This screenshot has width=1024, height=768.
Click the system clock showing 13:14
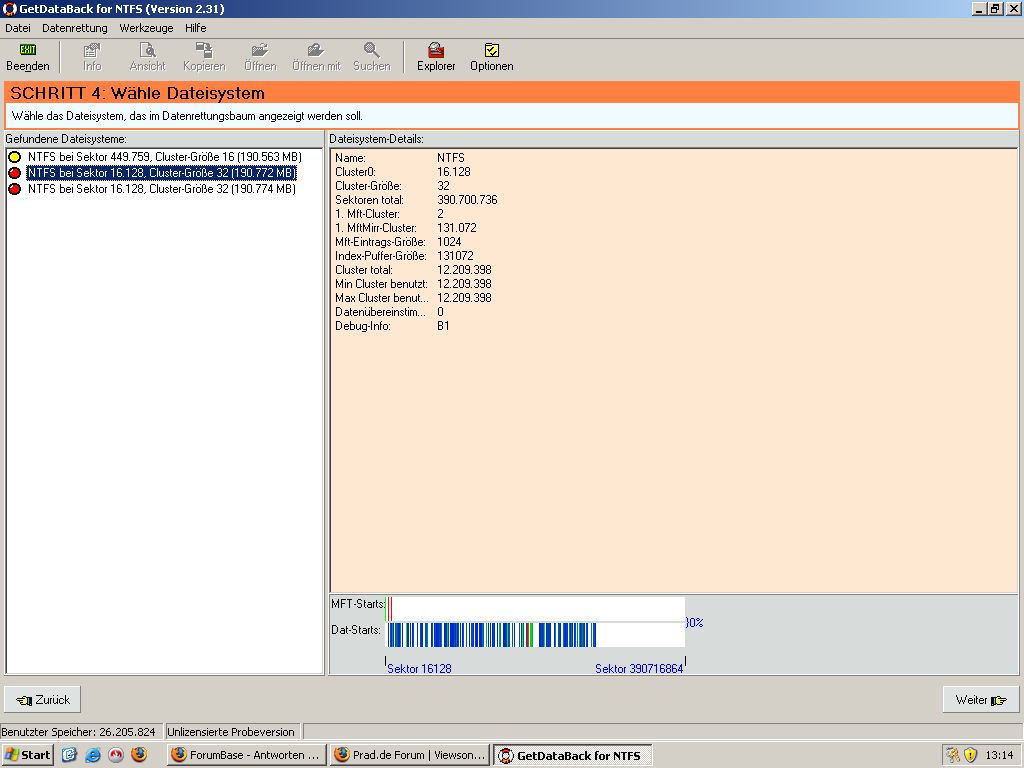[999, 755]
